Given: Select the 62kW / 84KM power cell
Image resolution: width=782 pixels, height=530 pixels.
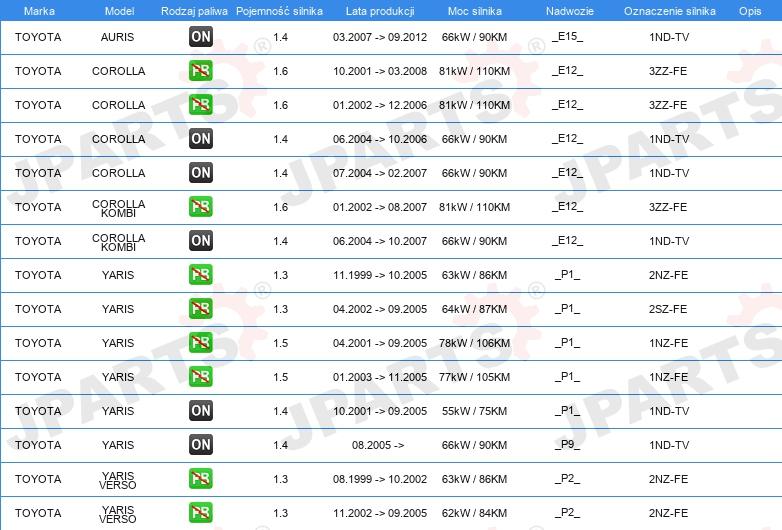Looking at the screenshot, I should click(474, 513).
